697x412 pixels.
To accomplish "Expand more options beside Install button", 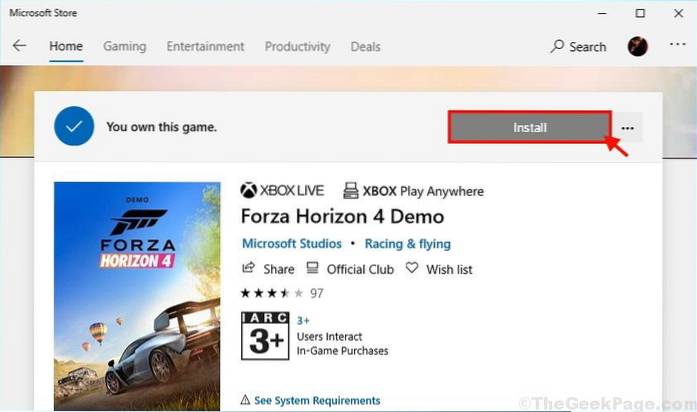I will (628, 128).
